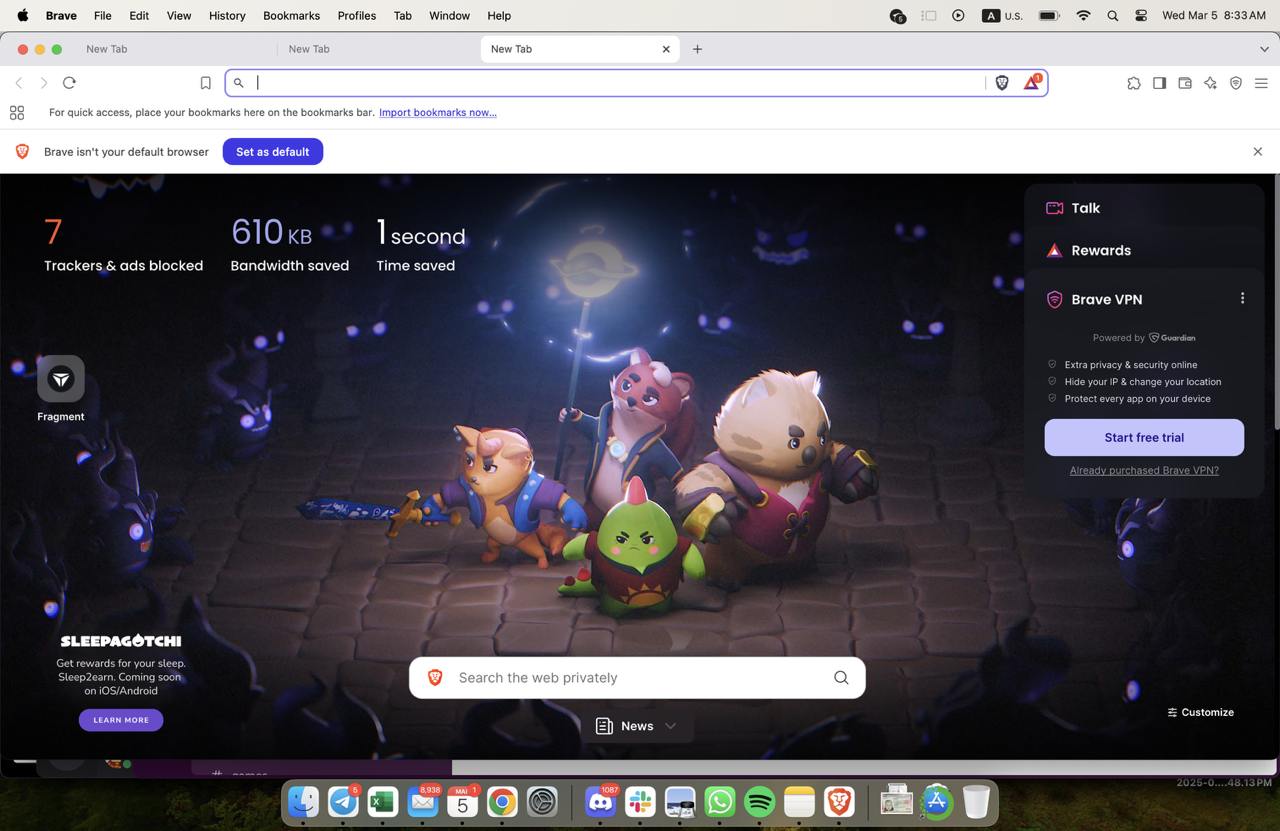Image resolution: width=1280 pixels, height=831 pixels.
Task: Reload the current page
Action: (x=69, y=83)
